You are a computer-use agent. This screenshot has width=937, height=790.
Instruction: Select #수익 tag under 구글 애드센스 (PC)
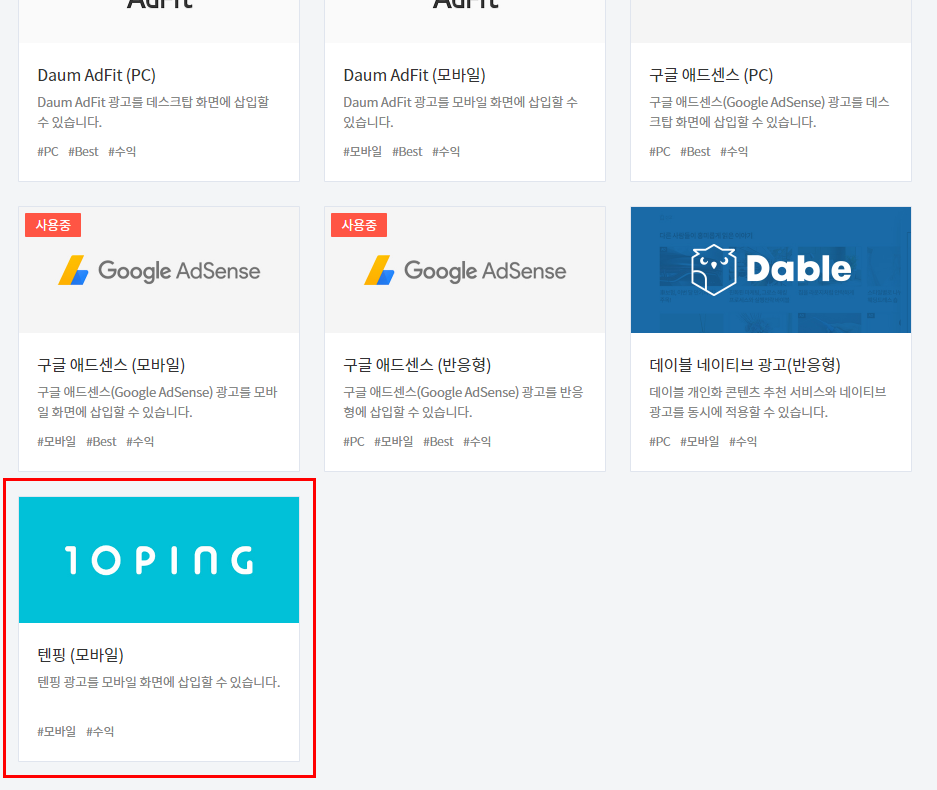734,152
